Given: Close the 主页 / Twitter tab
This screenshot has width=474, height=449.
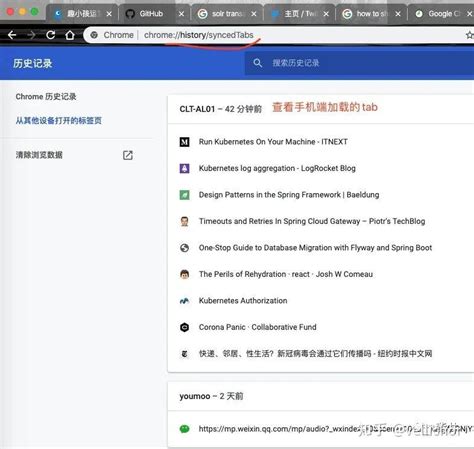Looking at the screenshot, I should click(326, 14).
